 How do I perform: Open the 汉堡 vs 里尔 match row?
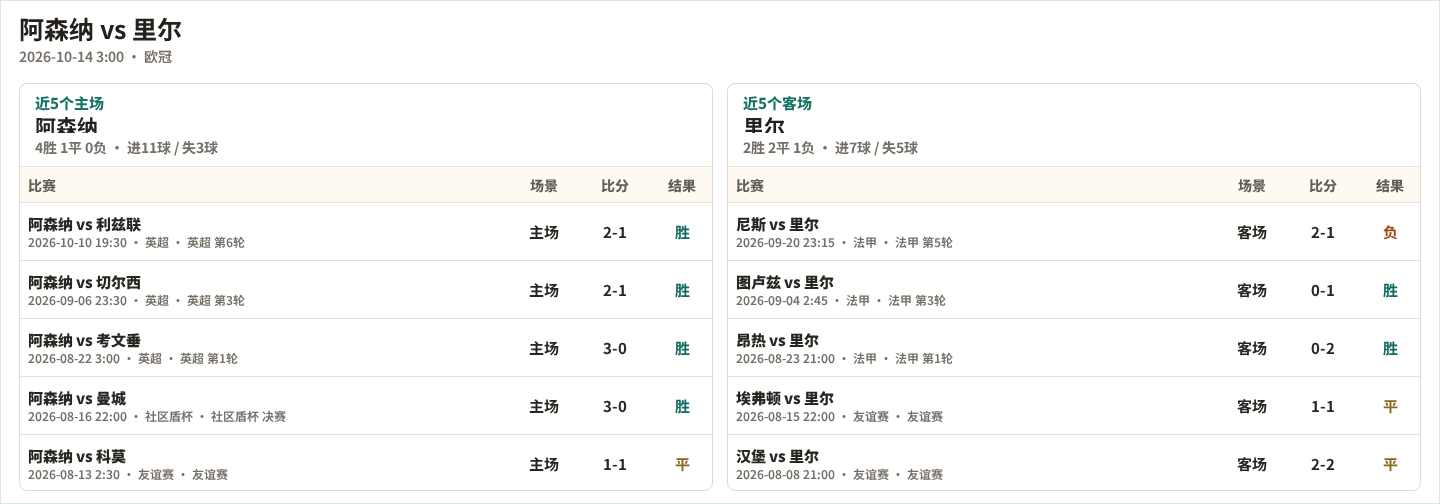click(1074, 463)
